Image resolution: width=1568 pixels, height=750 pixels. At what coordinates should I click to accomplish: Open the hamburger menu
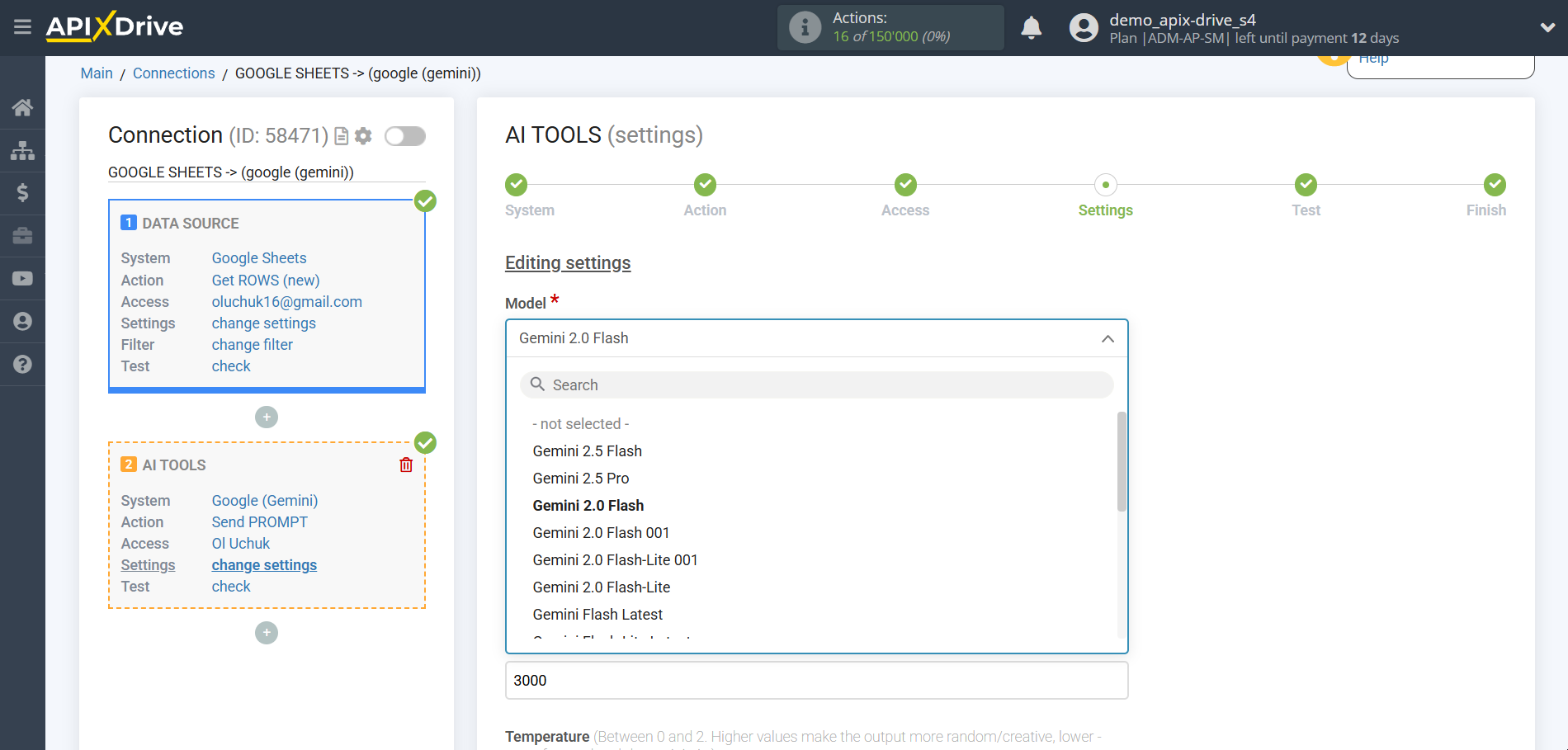tap(22, 27)
